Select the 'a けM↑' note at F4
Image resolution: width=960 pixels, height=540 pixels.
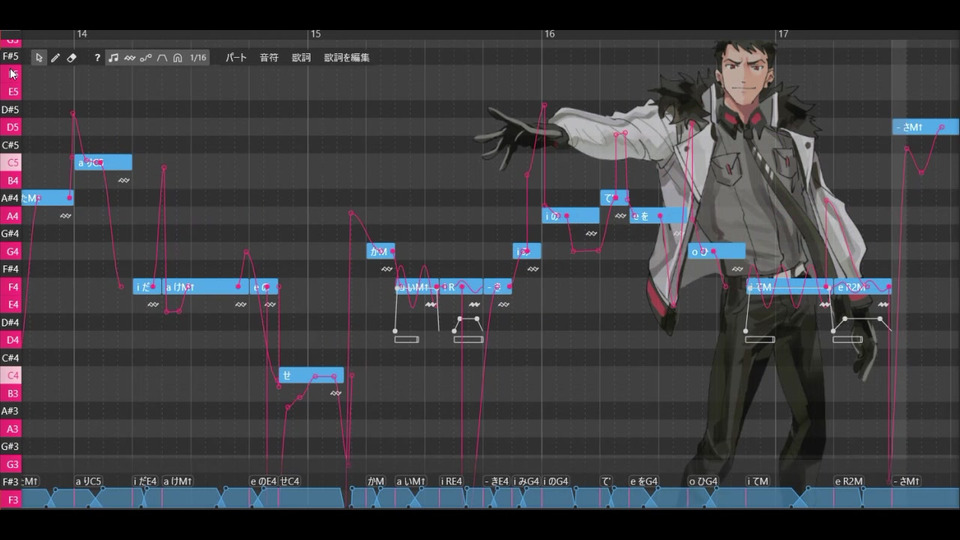(x=205, y=287)
